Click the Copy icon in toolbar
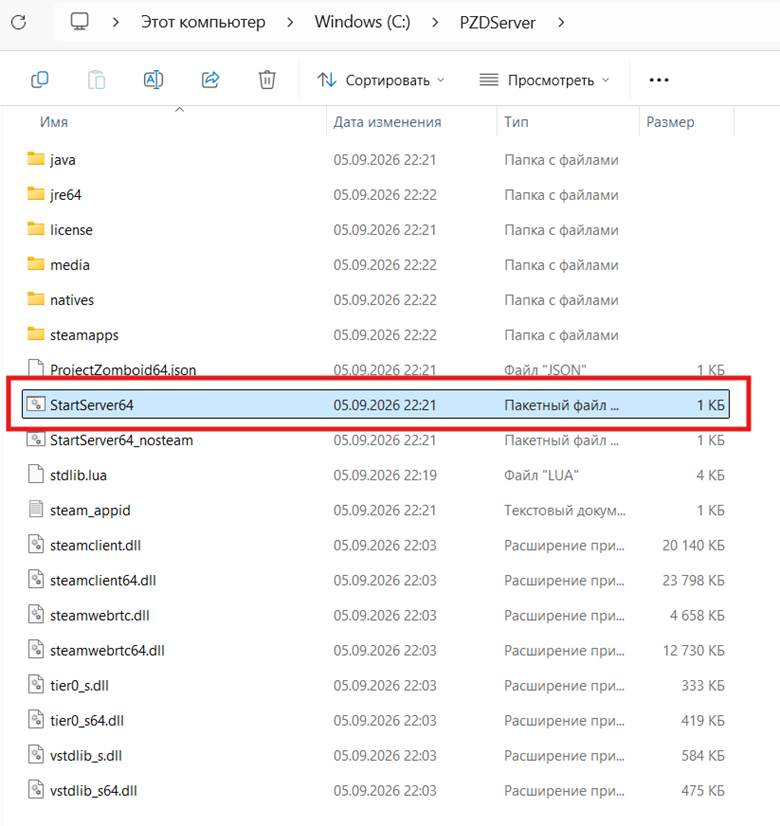Viewport: 780px width, 826px height. click(x=40, y=80)
